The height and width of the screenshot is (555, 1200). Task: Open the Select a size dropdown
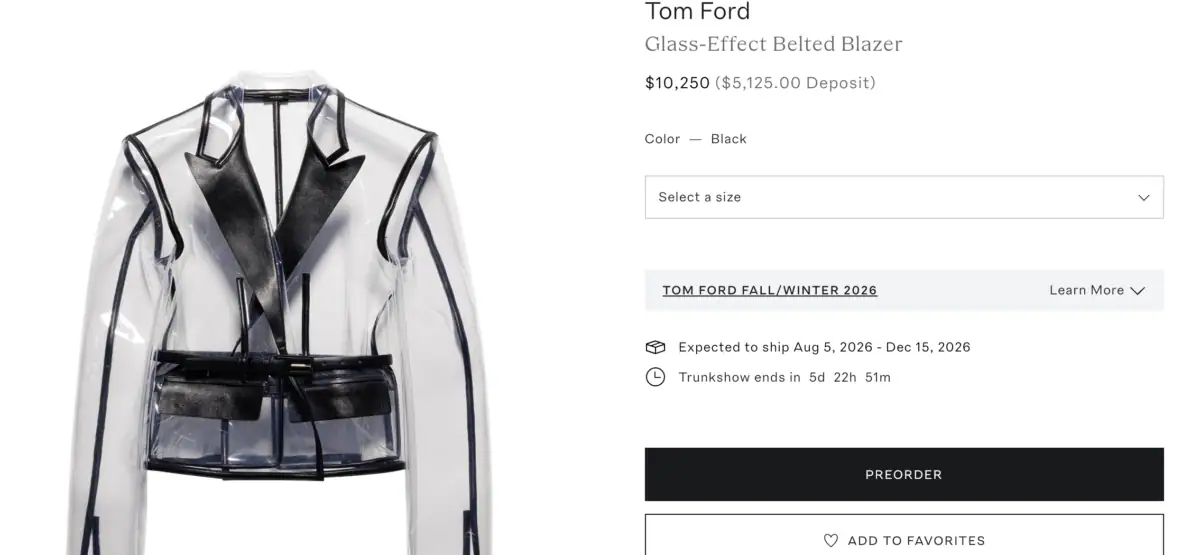[x=903, y=197]
